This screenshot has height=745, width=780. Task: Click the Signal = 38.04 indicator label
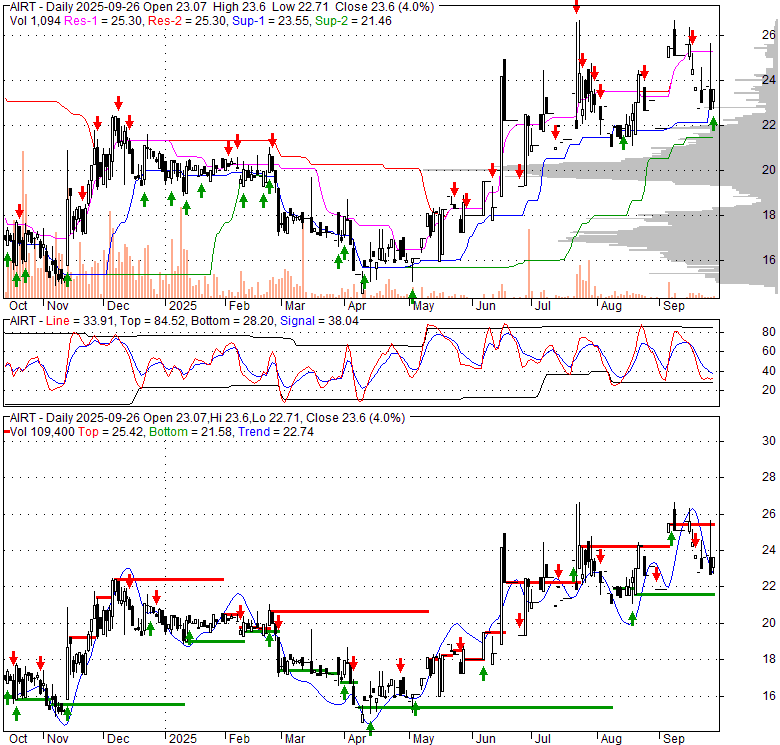coord(319,321)
